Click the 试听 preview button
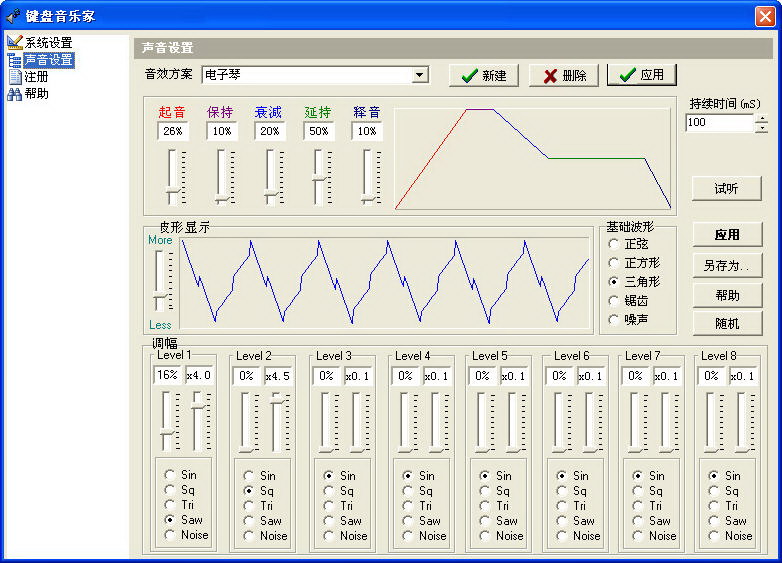The width and height of the screenshot is (782, 563). (727, 188)
